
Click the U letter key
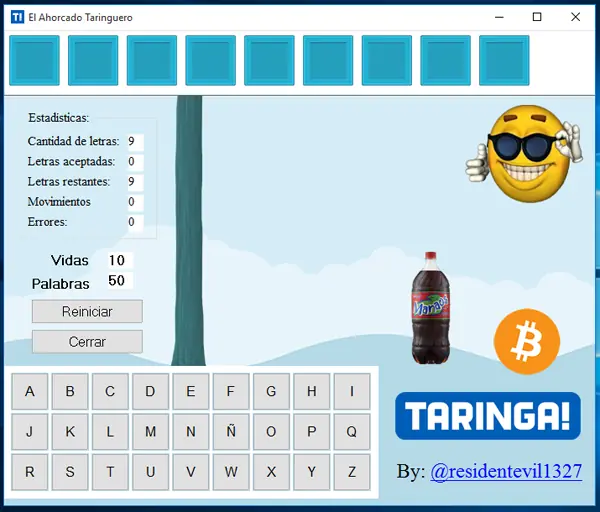click(150, 472)
